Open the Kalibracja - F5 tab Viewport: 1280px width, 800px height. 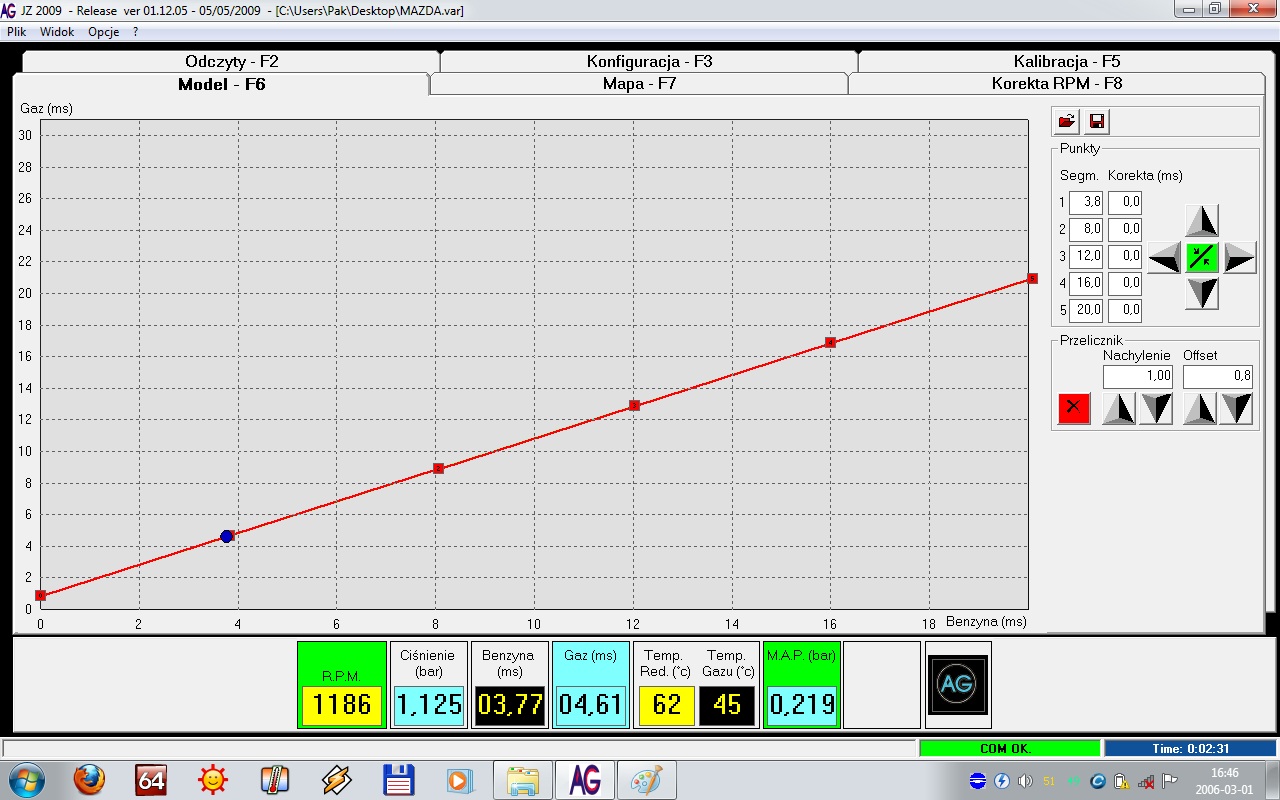click(1066, 62)
